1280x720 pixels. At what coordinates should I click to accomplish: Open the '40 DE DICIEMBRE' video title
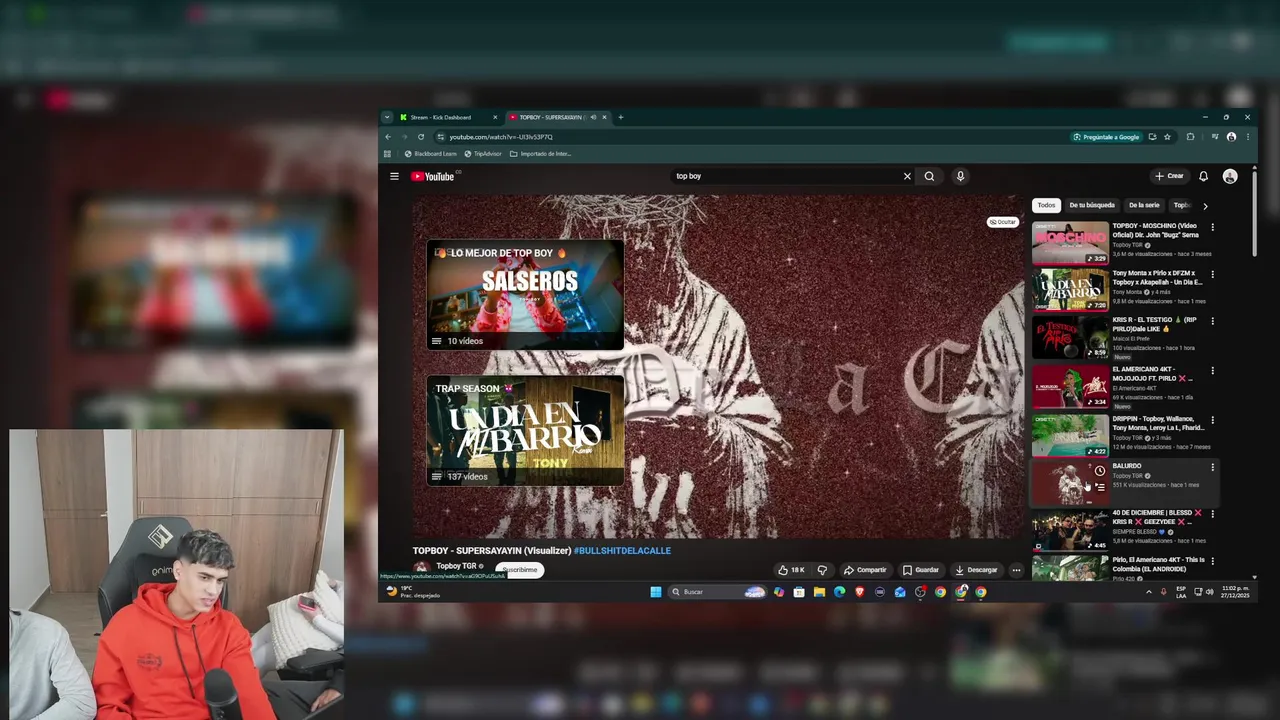coord(1157,517)
